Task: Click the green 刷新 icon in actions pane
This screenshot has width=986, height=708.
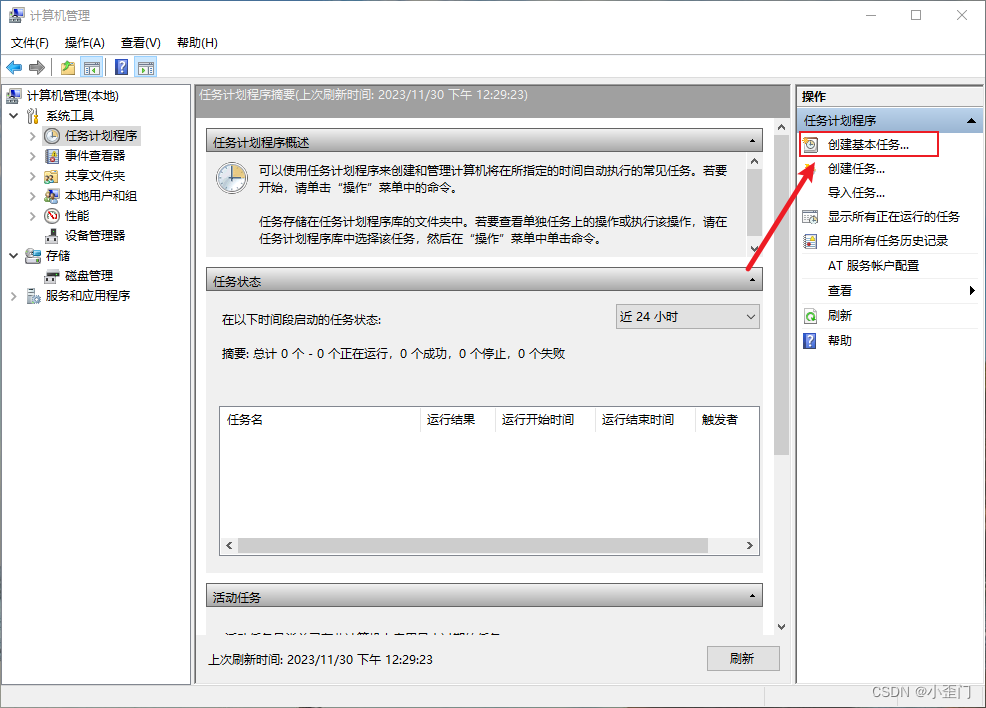Action: point(811,316)
